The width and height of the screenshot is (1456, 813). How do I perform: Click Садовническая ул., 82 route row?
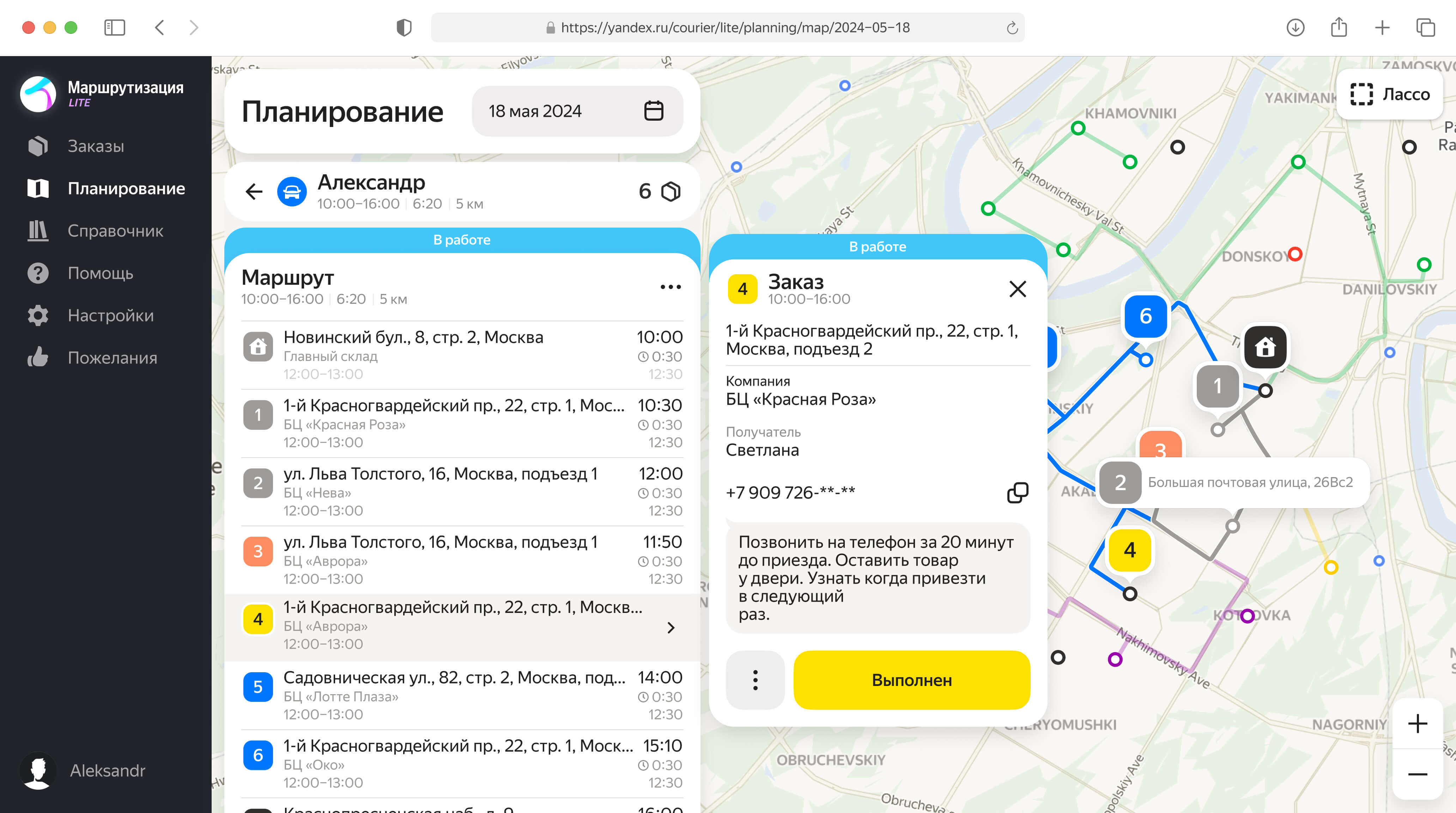pyautogui.click(x=462, y=695)
